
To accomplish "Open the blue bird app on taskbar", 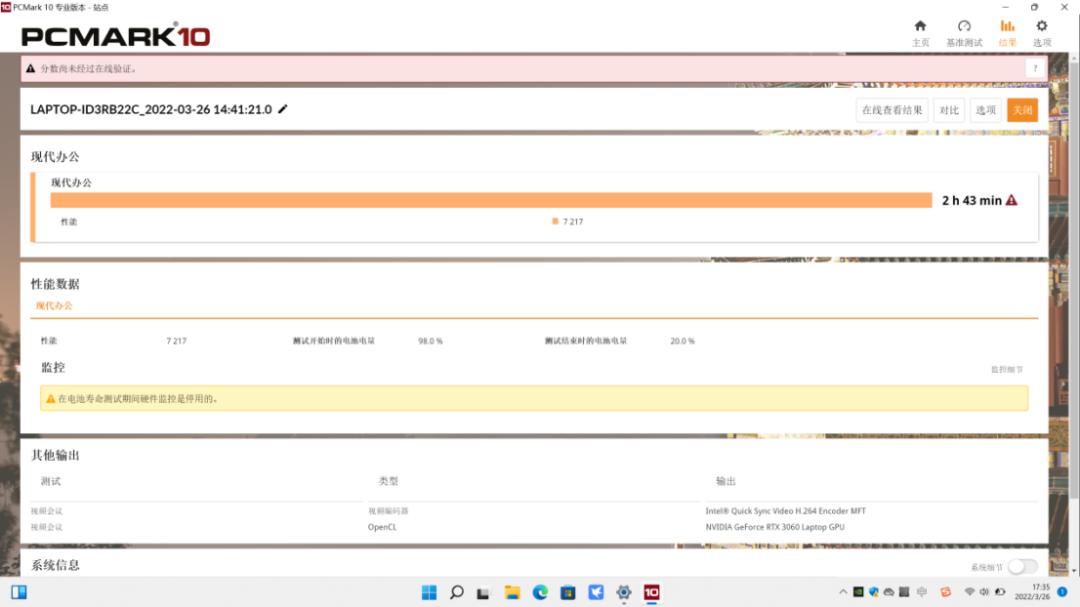I will (x=596, y=593).
